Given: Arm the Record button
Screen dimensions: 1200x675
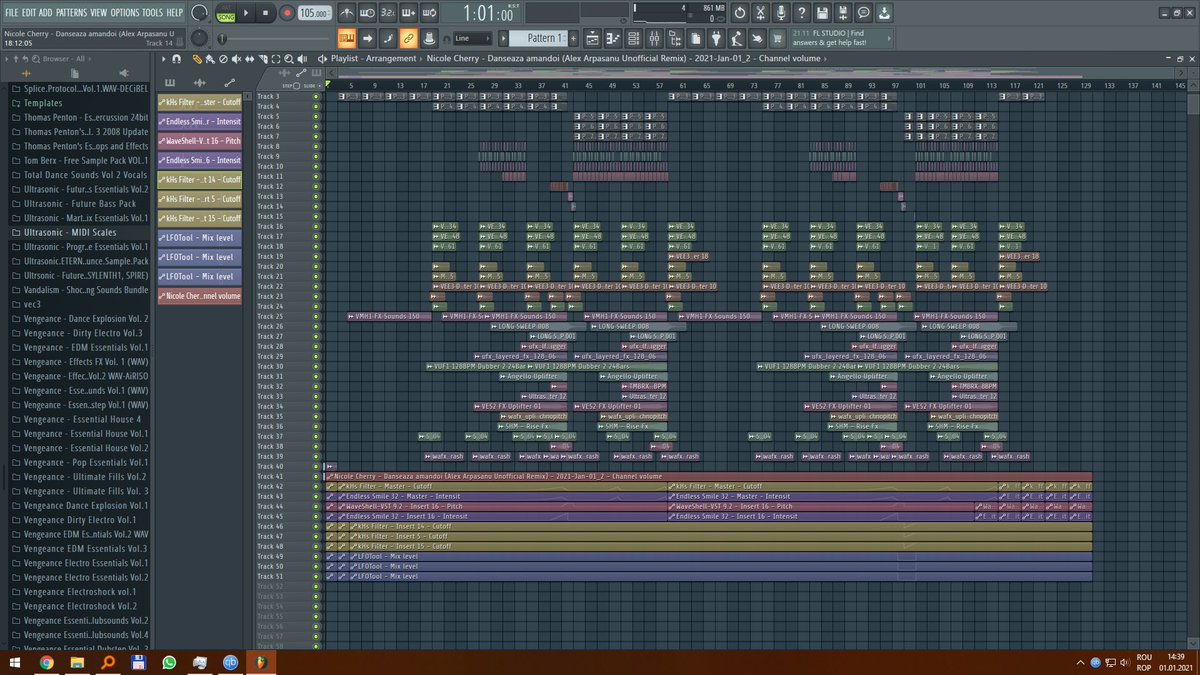Looking at the screenshot, I should tap(287, 13).
